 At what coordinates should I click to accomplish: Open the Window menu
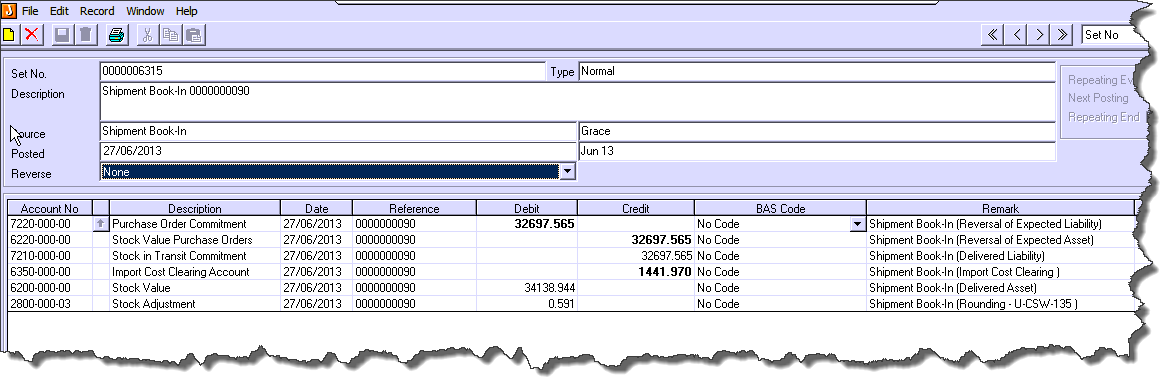coord(146,10)
